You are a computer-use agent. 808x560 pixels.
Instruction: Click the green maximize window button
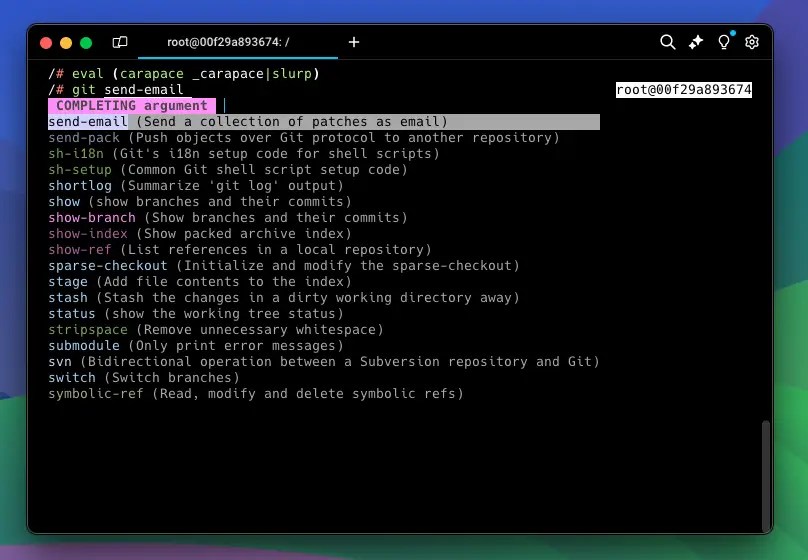click(86, 43)
